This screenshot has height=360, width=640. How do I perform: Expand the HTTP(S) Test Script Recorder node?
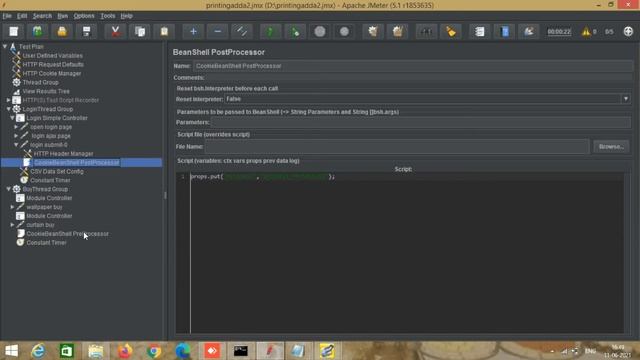point(9,100)
